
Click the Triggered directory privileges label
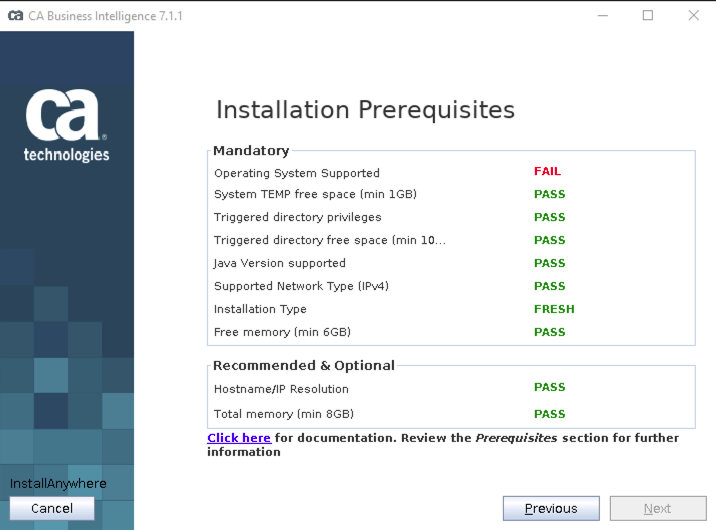(x=297, y=217)
